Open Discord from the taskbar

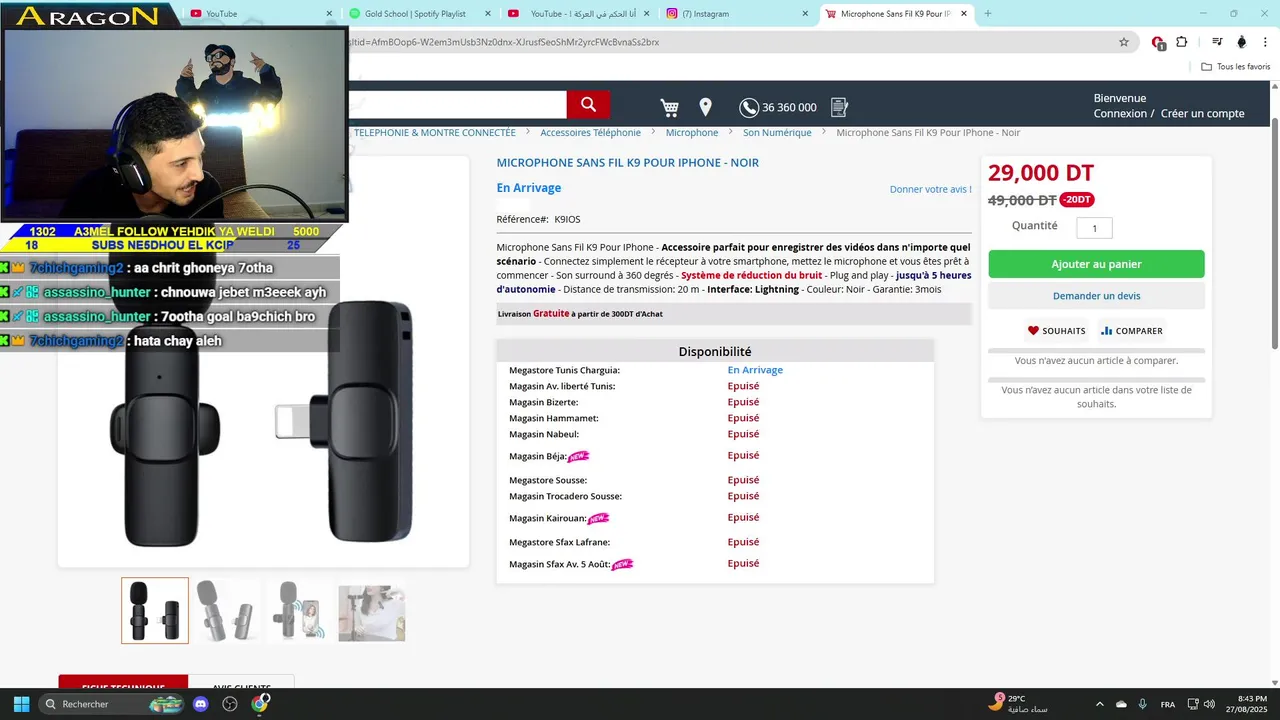pos(200,704)
